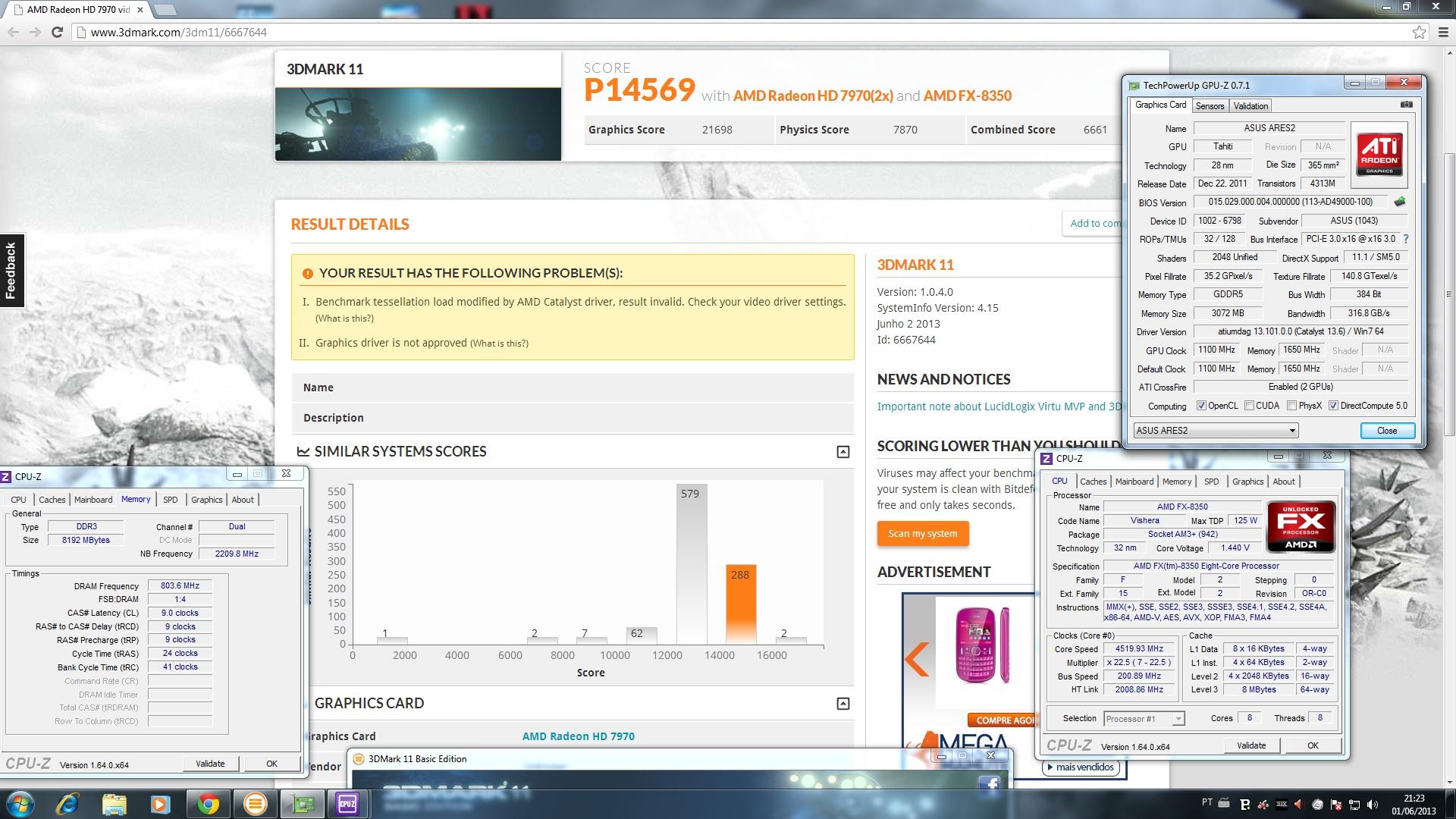Viewport: 1456px width, 819px height.
Task: Click the PT language indicator
Action: pyautogui.click(x=1207, y=802)
